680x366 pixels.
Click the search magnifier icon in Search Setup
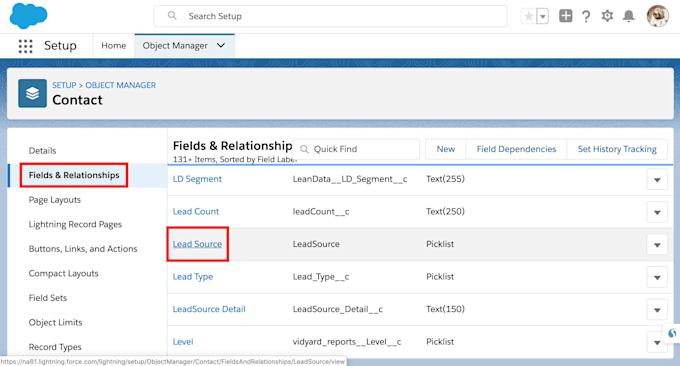[x=172, y=16]
